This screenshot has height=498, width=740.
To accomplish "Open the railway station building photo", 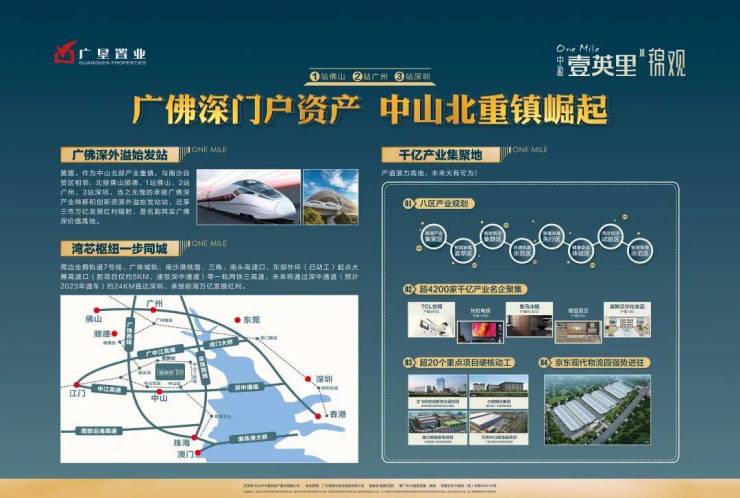I will coord(331,196).
